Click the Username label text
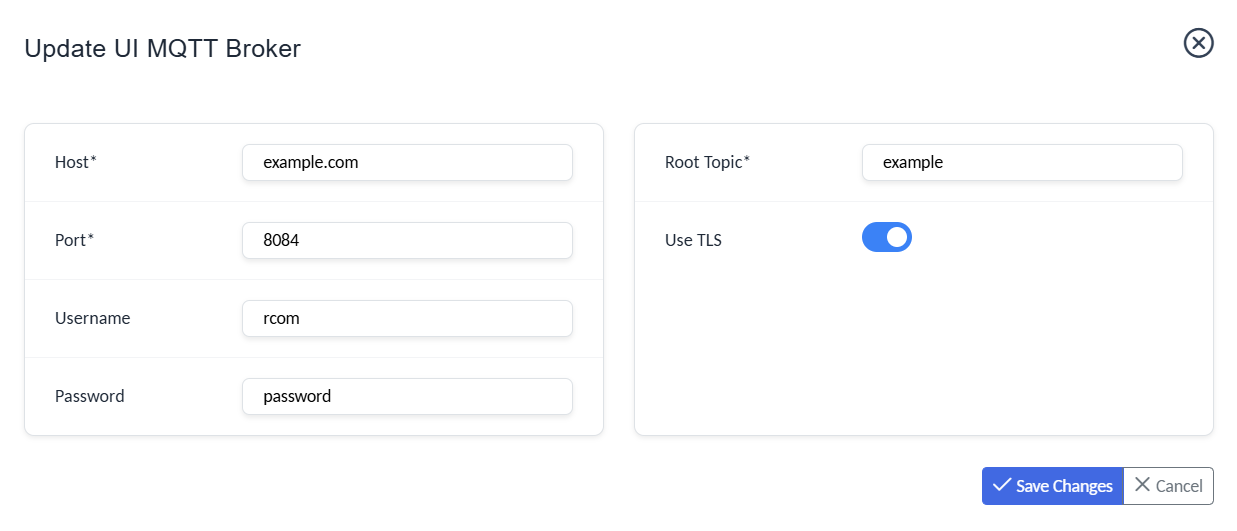The width and height of the screenshot is (1237, 531). [92, 318]
